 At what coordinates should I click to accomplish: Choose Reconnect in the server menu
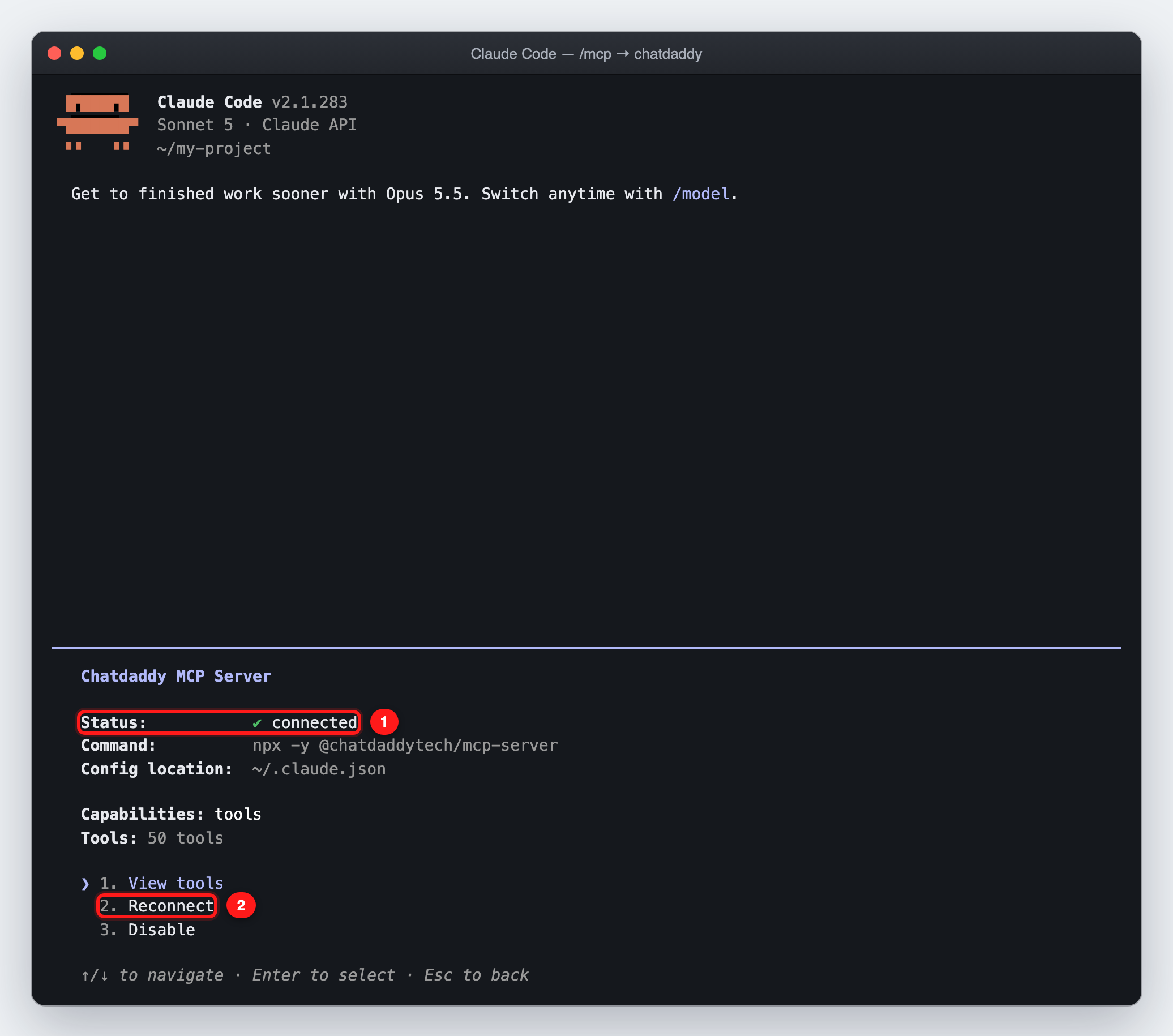point(157,906)
